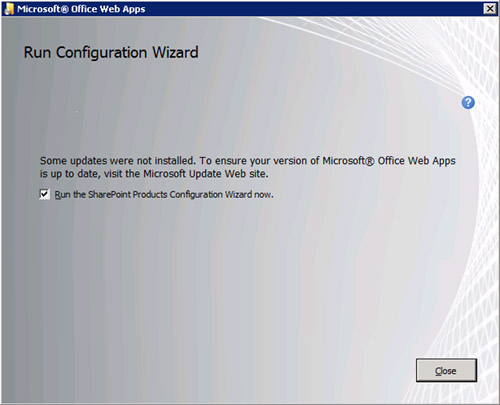Click the word 'Microsoft®' in the message body
The height and width of the screenshot is (405, 500).
click(x=348, y=161)
